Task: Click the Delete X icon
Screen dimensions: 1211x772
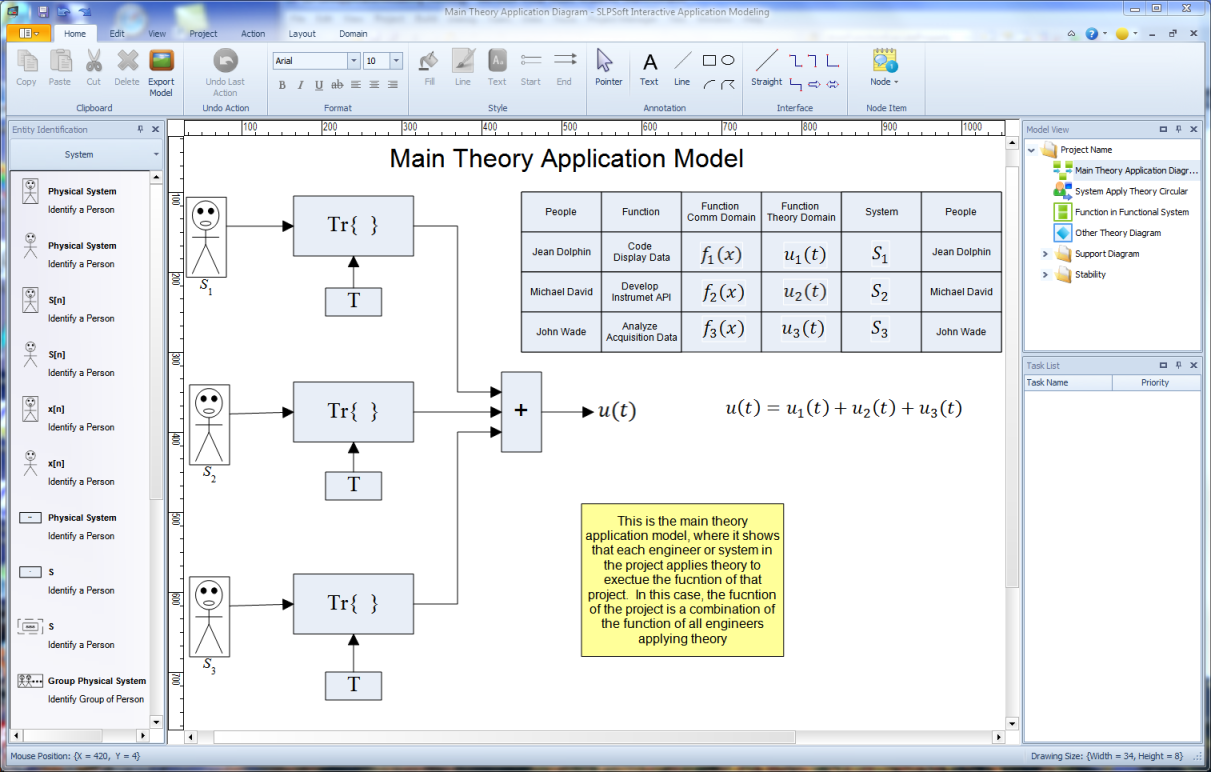Action: click(127, 61)
